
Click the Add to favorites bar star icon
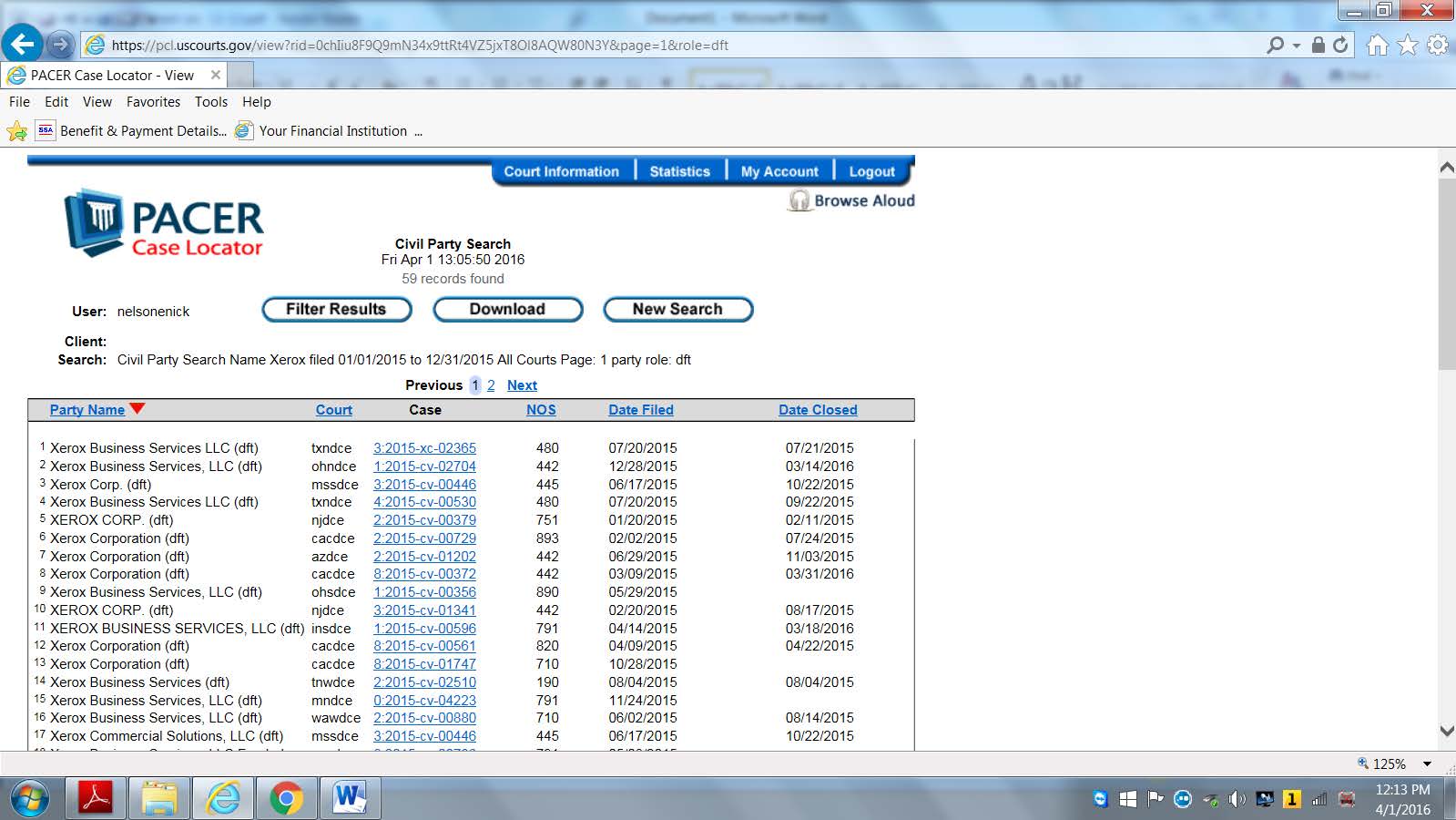[x=17, y=131]
